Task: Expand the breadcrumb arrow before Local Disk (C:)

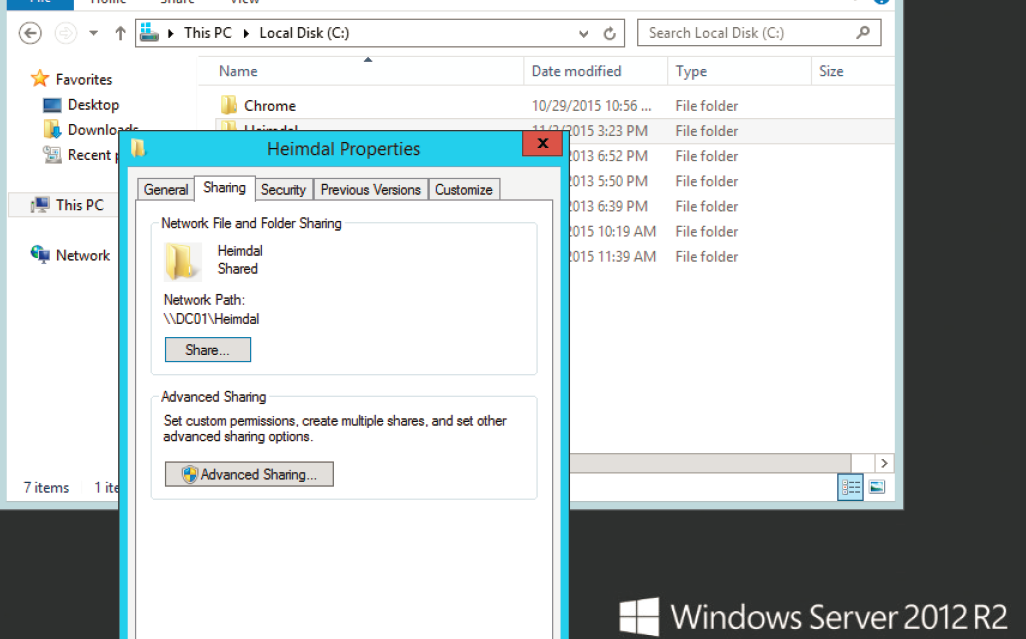Action: click(x=247, y=33)
